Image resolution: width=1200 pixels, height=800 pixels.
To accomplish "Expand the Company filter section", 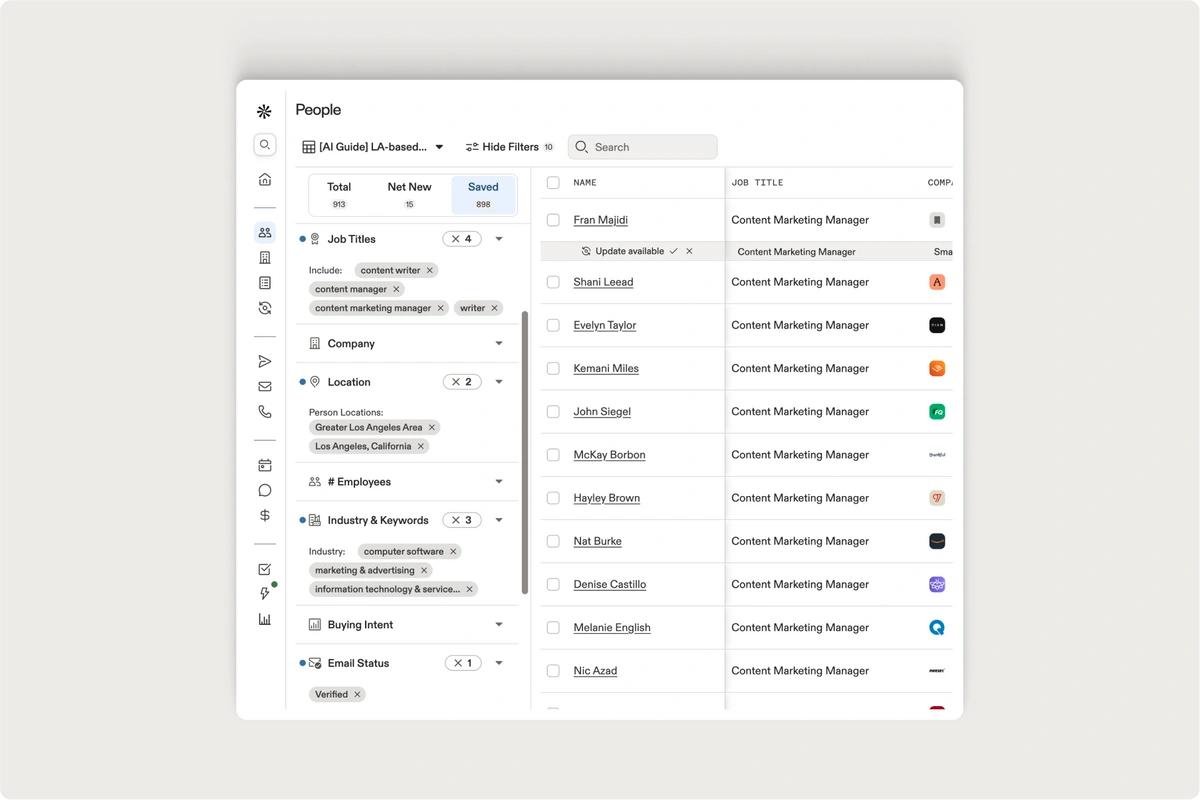I will (499, 343).
